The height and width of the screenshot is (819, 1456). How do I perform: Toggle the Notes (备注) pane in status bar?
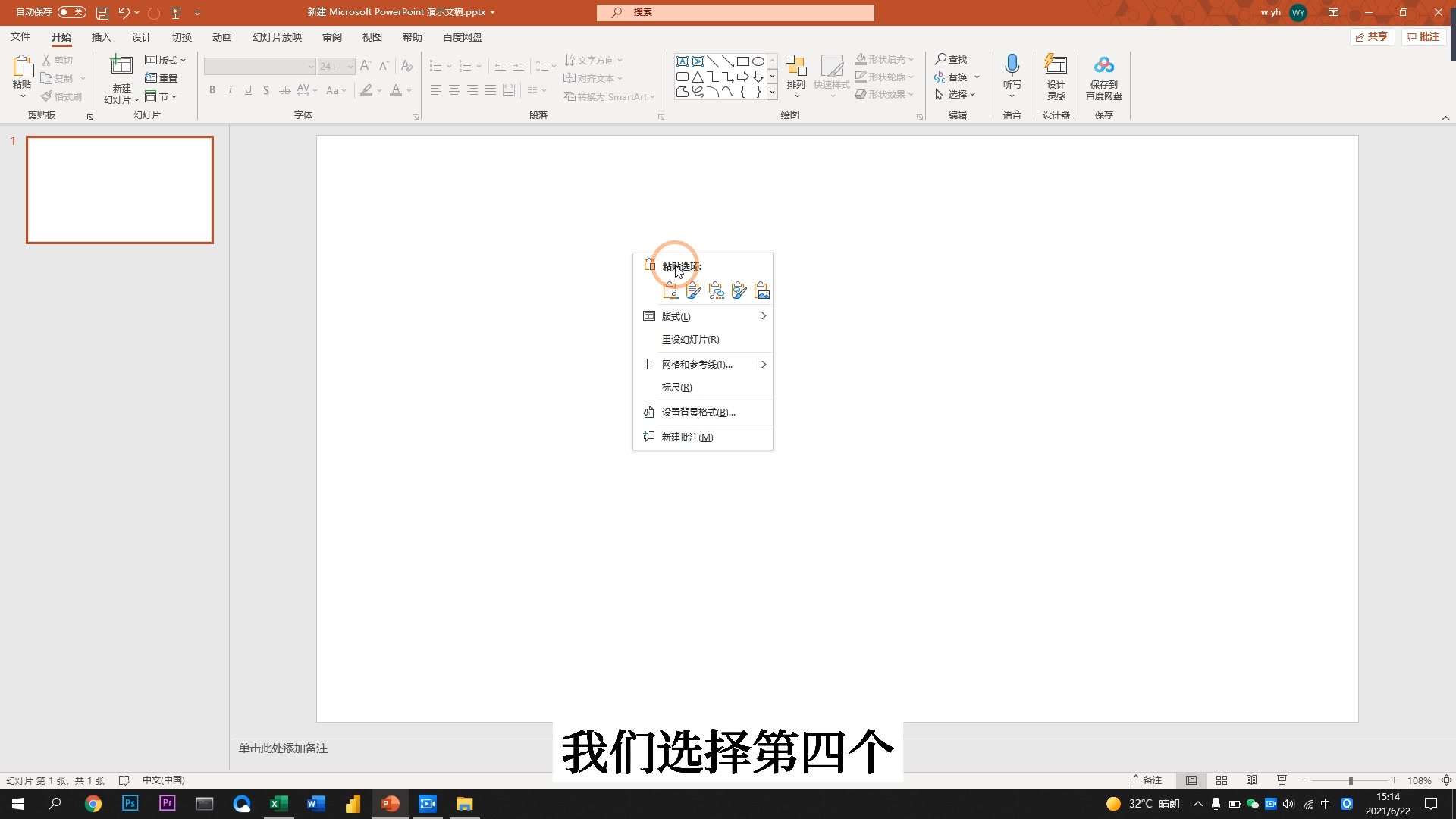tap(1146, 780)
